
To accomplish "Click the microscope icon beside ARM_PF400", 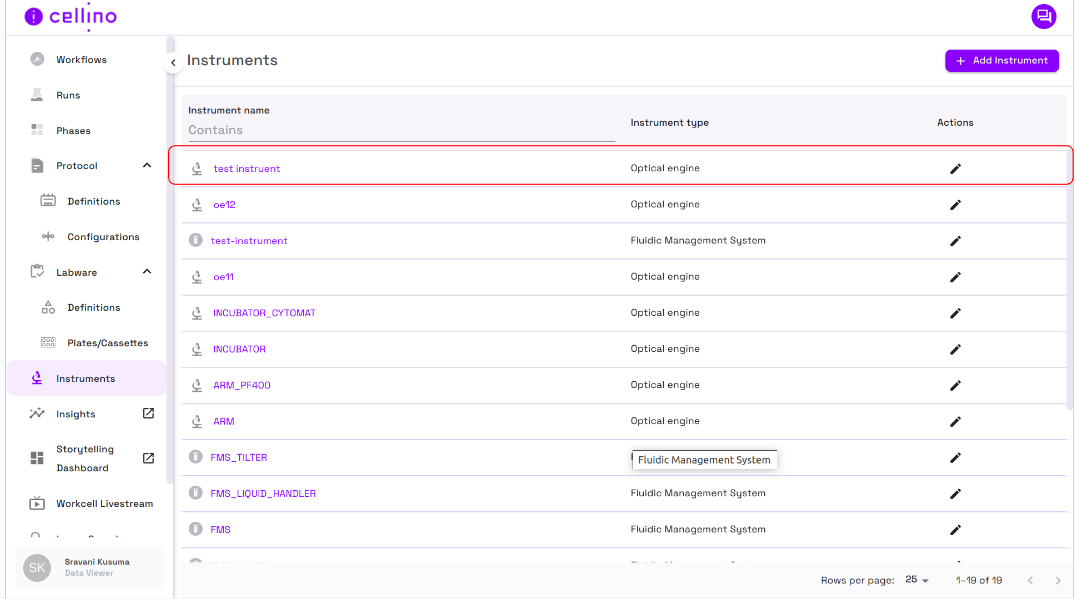I will point(196,385).
